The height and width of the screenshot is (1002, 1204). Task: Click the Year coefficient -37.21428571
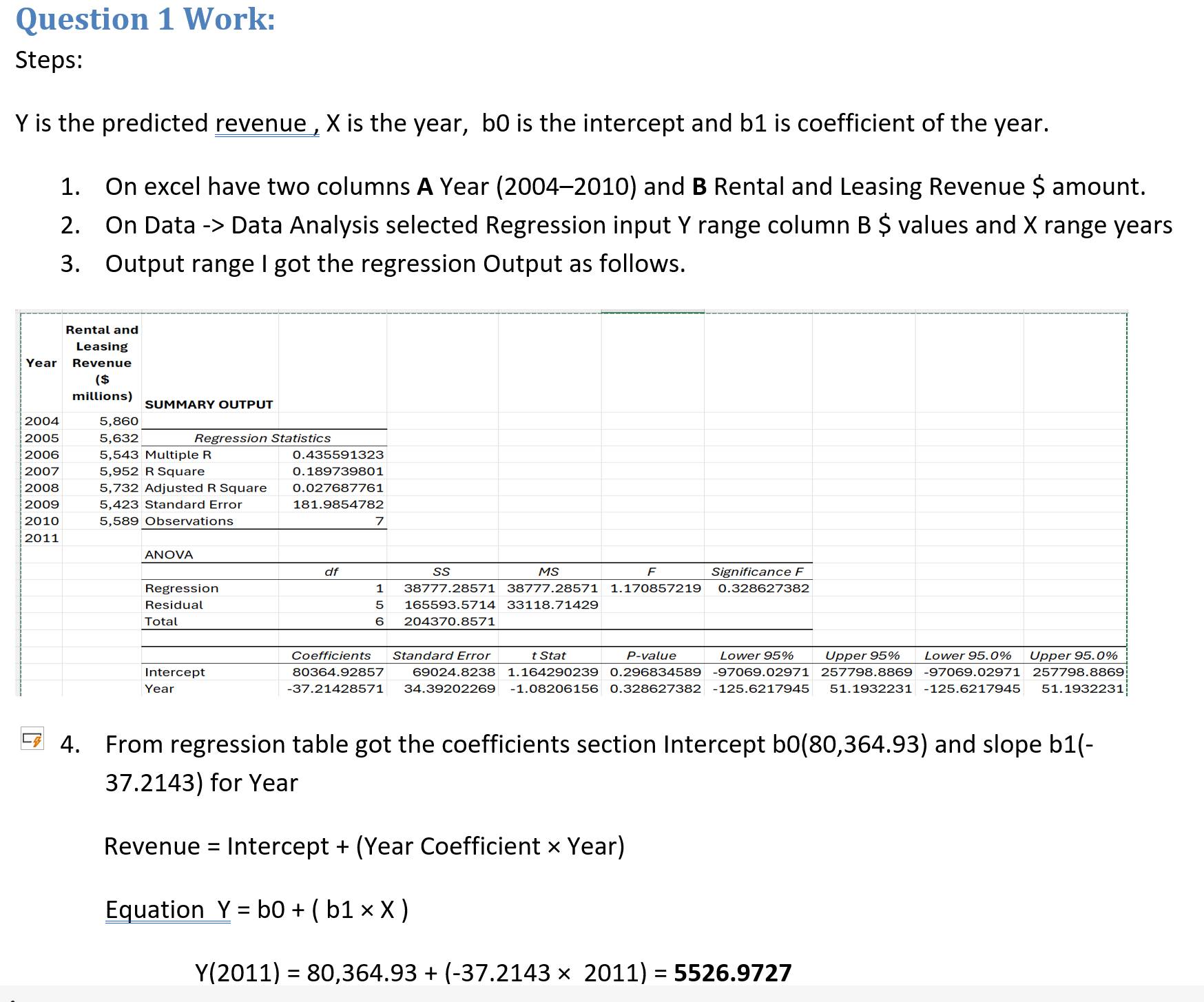[x=335, y=688]
